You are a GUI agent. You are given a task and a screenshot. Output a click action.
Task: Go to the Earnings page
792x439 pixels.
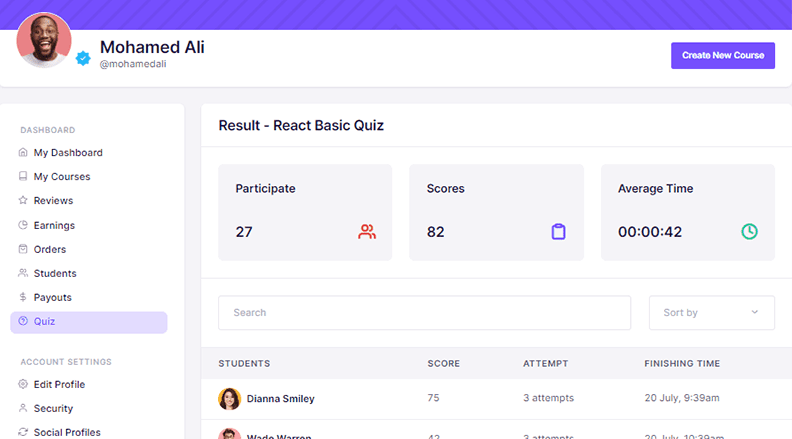(x=54, y=225)
